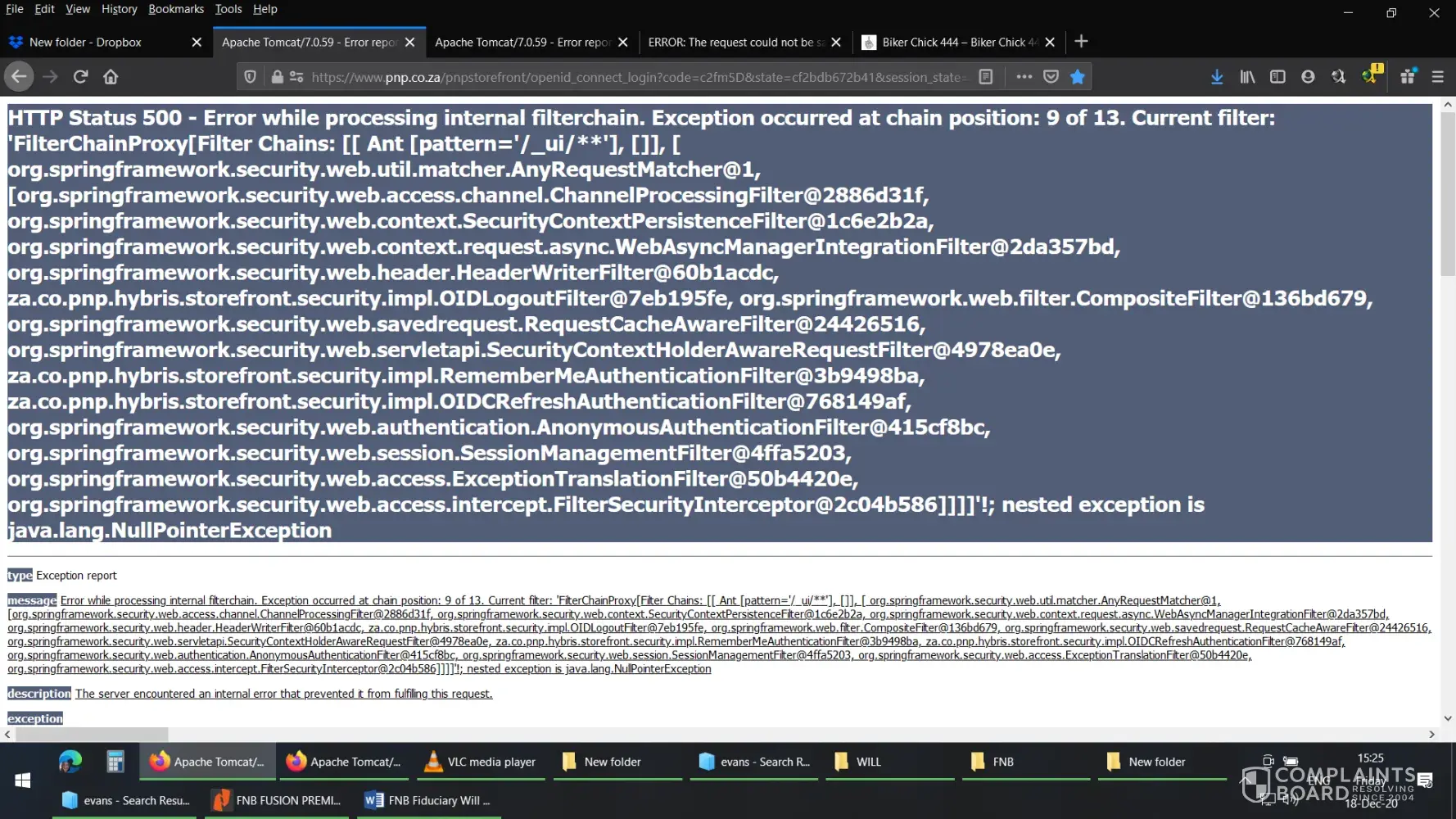Open the Windows notification center
Viewport: 1456px width, 819px height.
click(x=1425, y=781)
